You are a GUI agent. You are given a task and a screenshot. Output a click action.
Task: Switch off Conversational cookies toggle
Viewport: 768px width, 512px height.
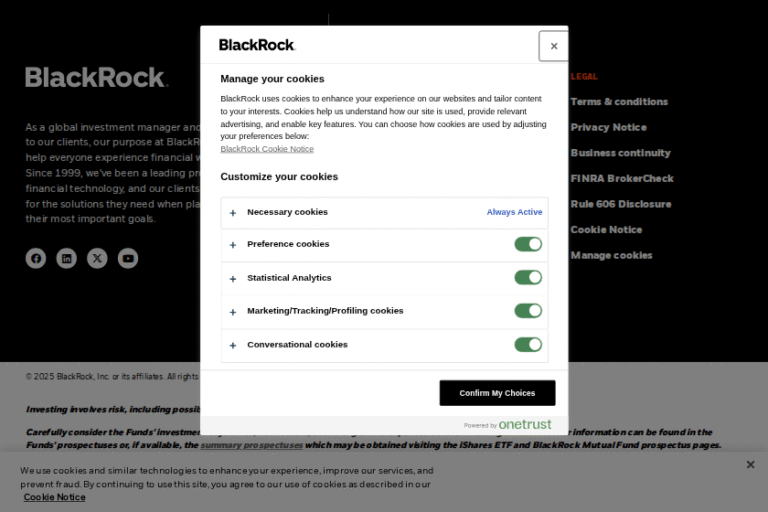(528, 345)
